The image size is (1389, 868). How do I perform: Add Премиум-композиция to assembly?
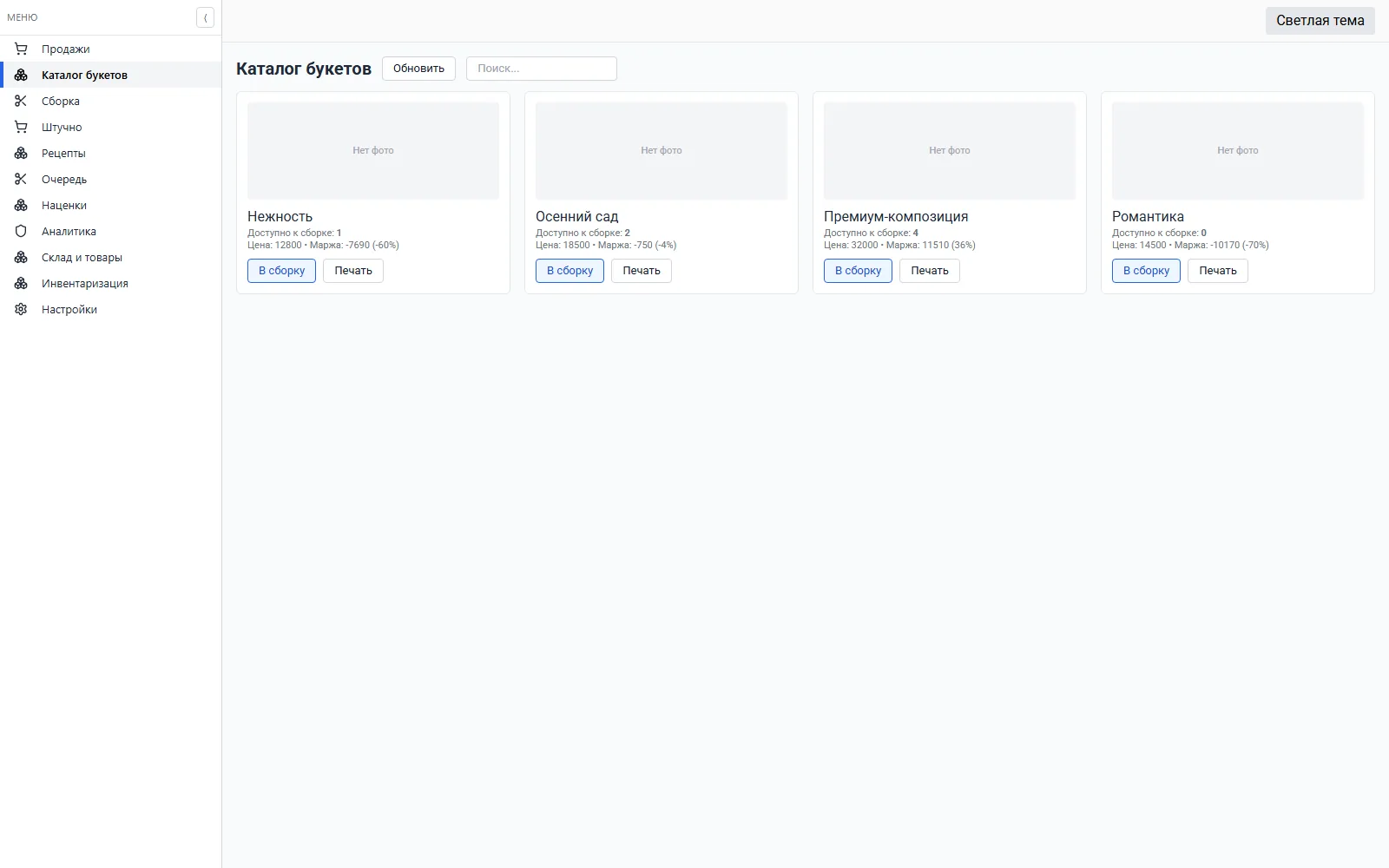(x=858, y=271)
